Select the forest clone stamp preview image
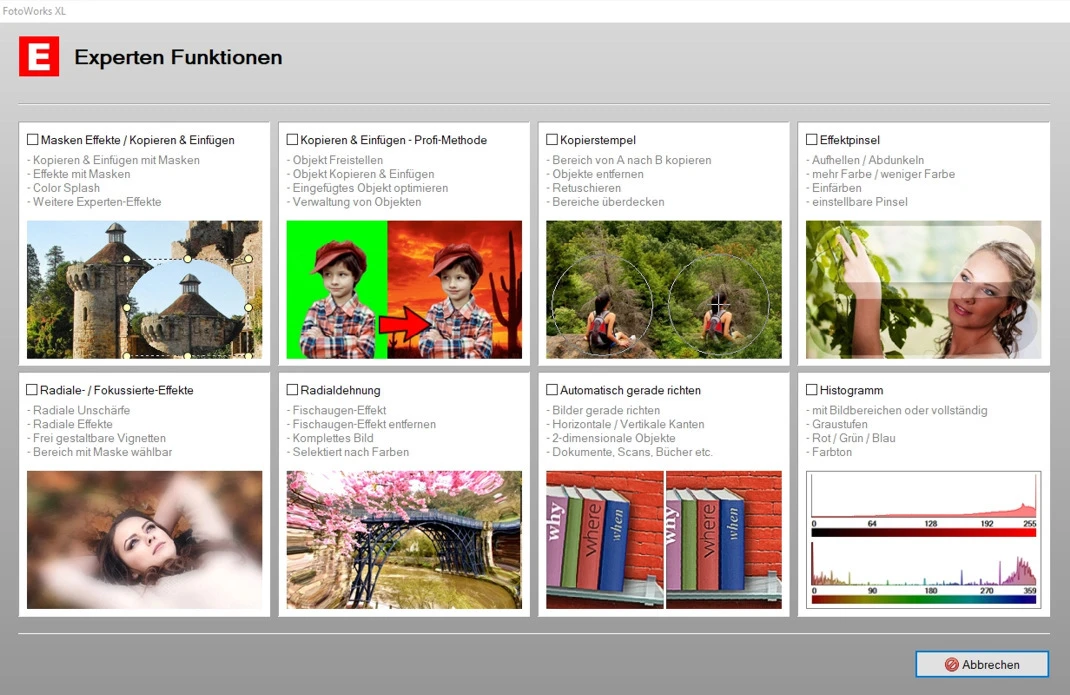Image resolution: width=1070 pixels, height=695 pixels. (663, 289)
